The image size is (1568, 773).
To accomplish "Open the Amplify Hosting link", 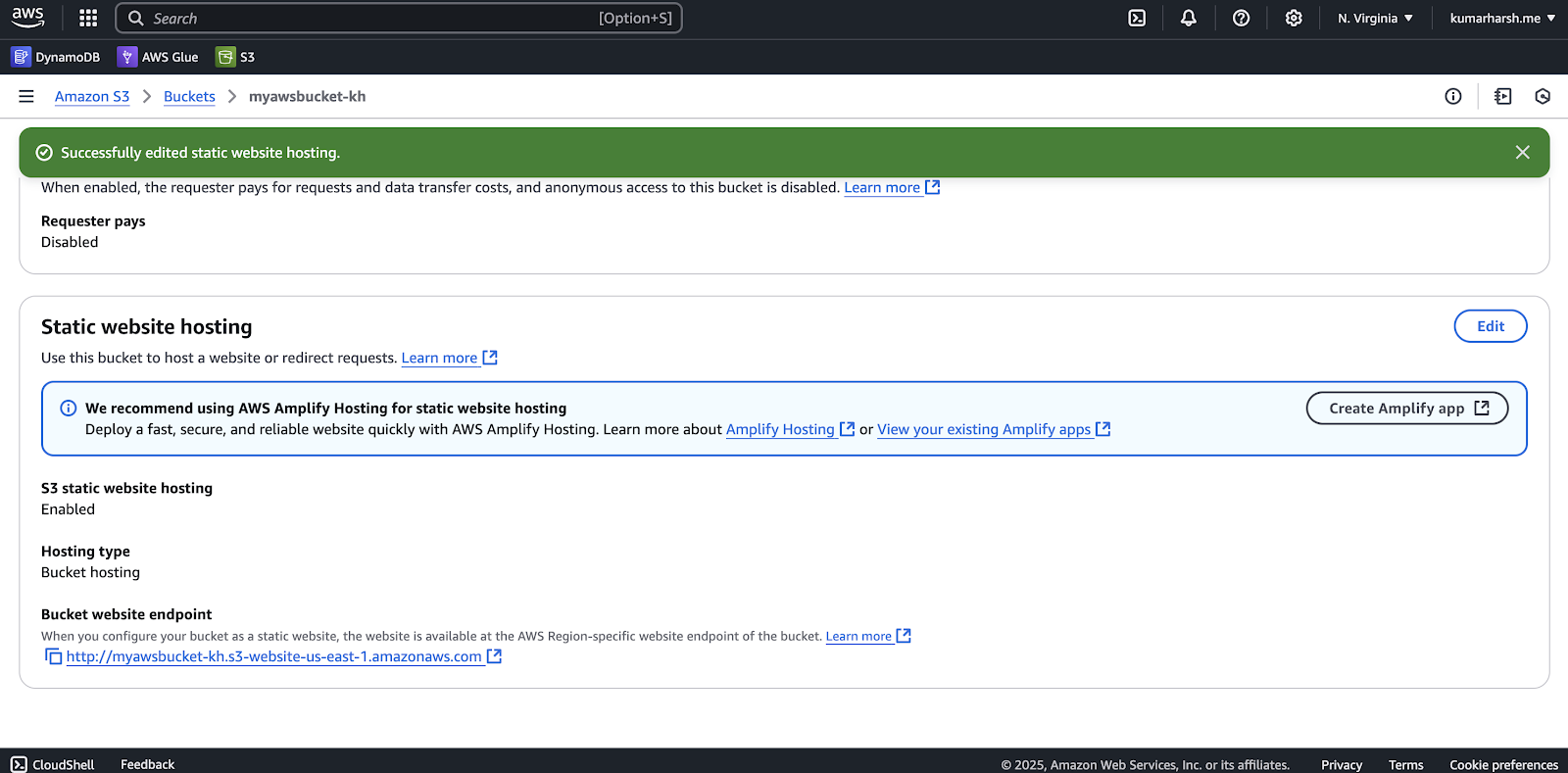I will coord(780,429).
